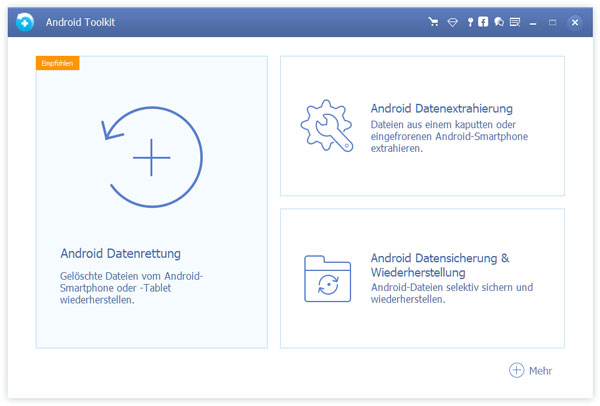Close the Android Toolkit window
The image size is (600, 406).
[575, 23]
